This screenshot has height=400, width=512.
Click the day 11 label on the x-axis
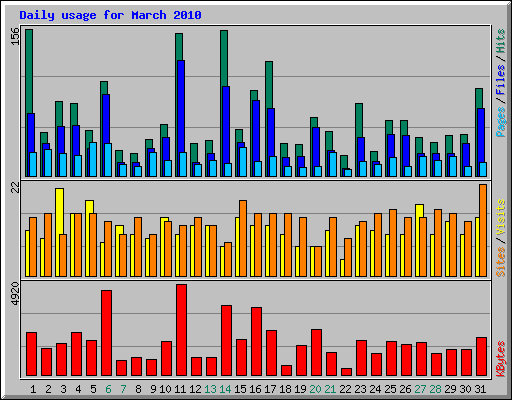click(x=180, y=389)
